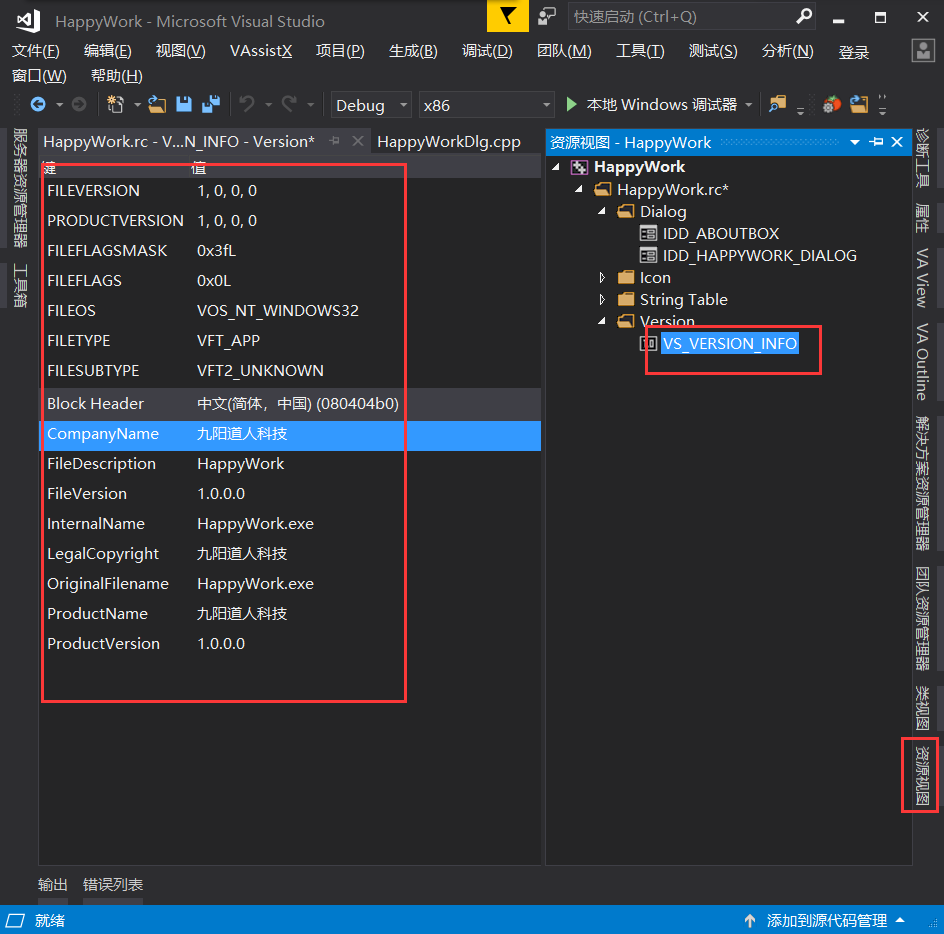Open the Debug configuration dropdown
Screen dimensions: 944x934
[371, 105]
